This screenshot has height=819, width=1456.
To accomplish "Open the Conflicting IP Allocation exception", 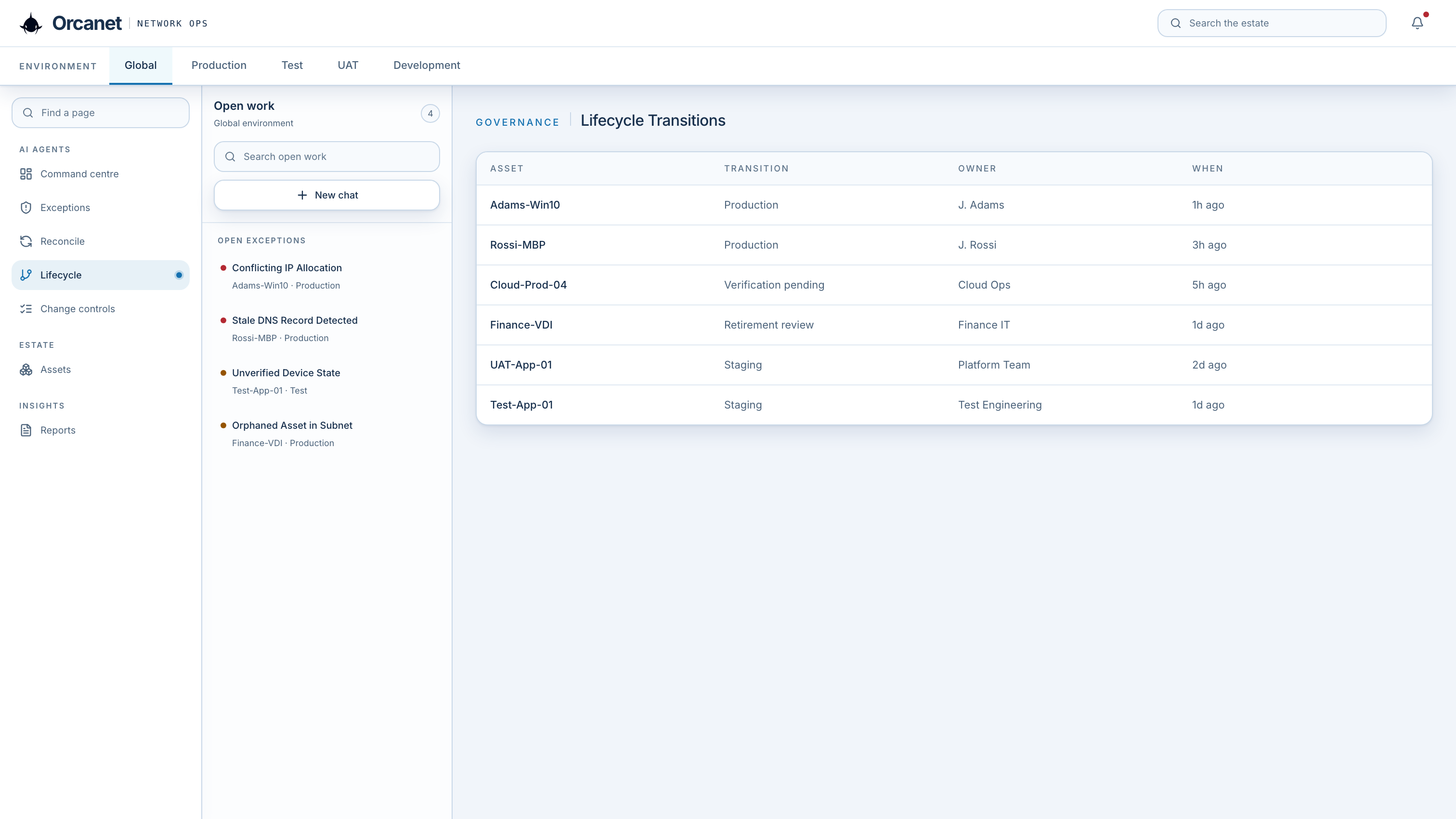I will [327, 276].
